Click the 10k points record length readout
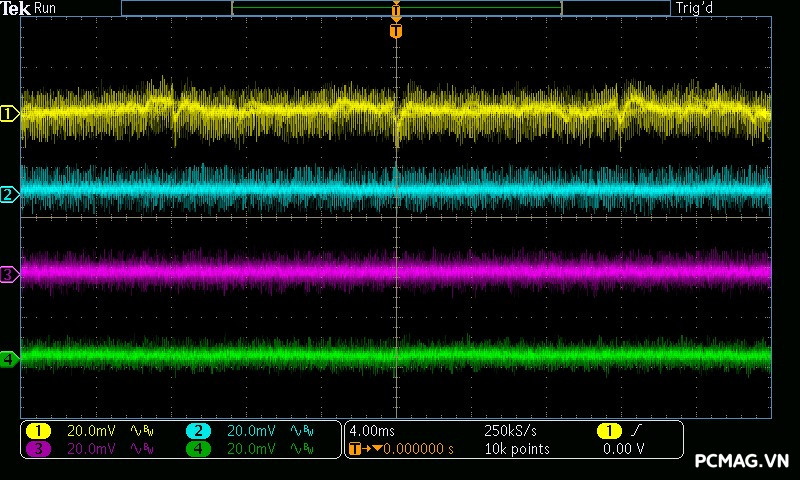 click(x=516, y=449)
